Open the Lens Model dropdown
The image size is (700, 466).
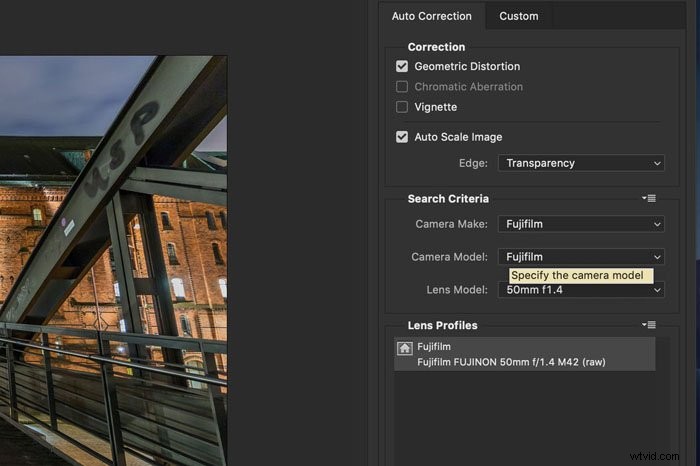click(581, 290)
